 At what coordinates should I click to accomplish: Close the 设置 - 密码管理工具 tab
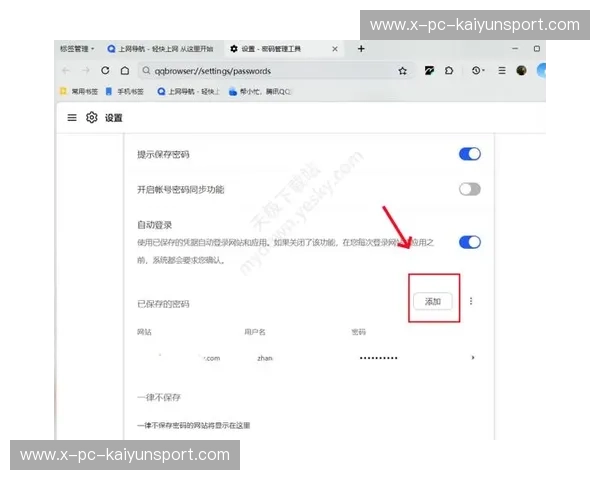(335, 49)
